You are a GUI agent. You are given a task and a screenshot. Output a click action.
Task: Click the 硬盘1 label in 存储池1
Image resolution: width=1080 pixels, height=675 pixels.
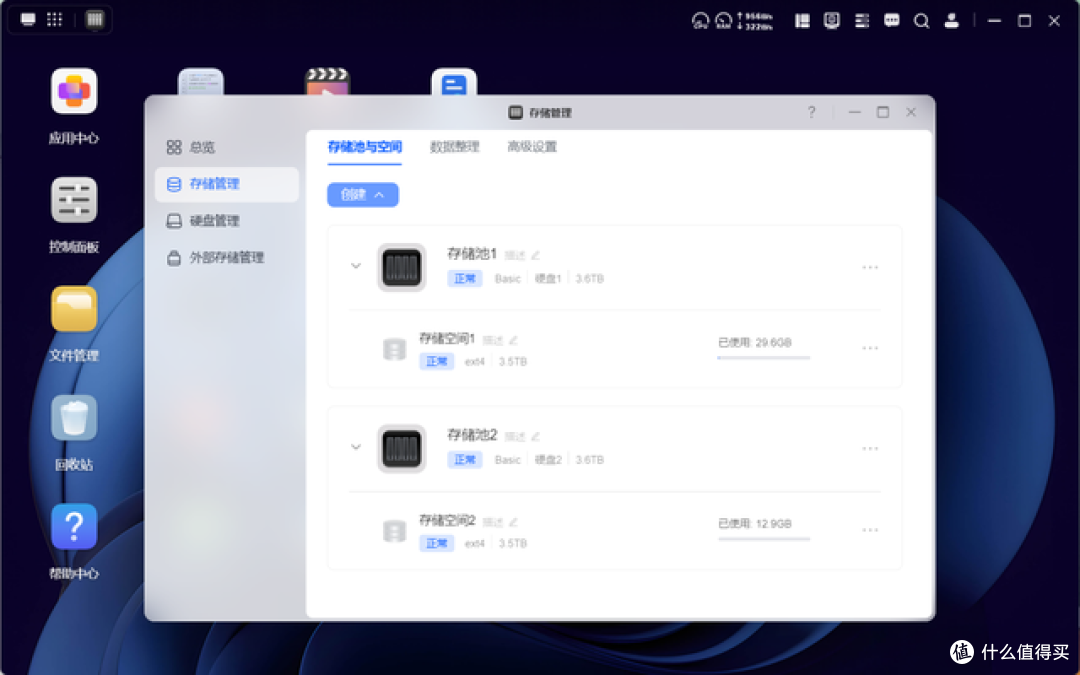click(x=548, y=278)
